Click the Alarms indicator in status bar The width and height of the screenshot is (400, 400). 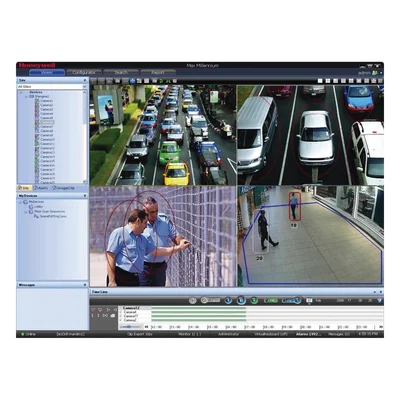coord(309,334)
